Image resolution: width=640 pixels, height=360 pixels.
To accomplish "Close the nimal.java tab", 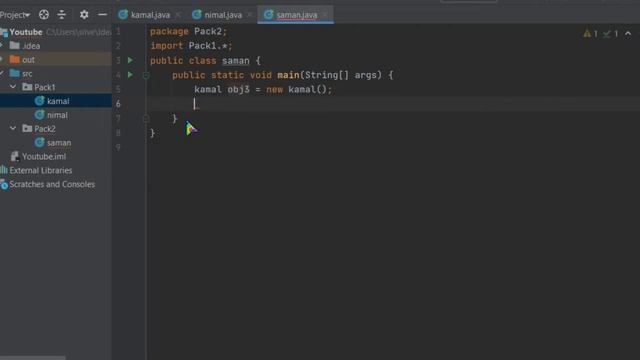I will point(250,15).
